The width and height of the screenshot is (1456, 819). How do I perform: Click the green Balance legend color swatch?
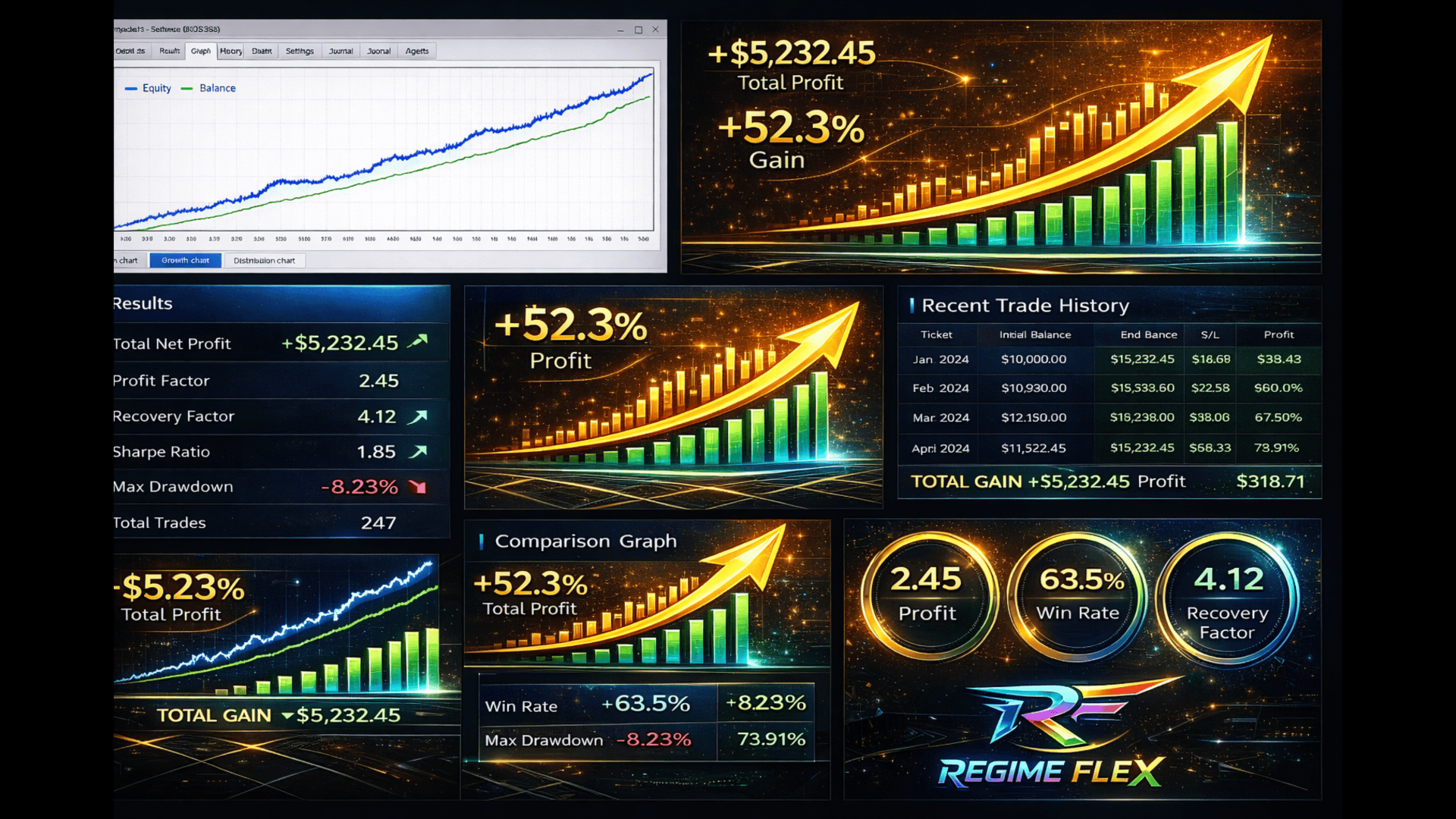coord(187,89)
